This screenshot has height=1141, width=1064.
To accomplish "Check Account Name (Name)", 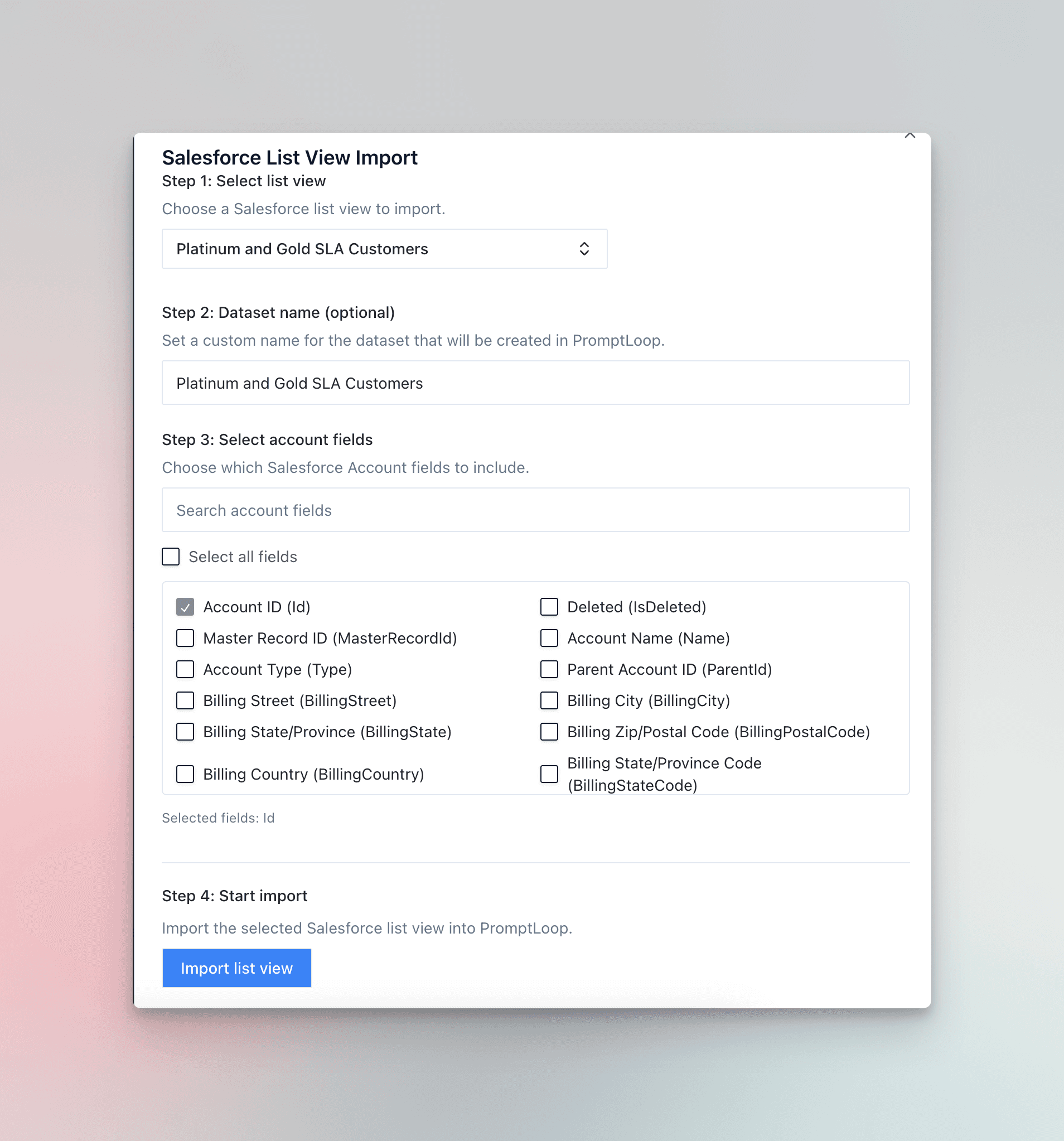I will tap(549, 637).
